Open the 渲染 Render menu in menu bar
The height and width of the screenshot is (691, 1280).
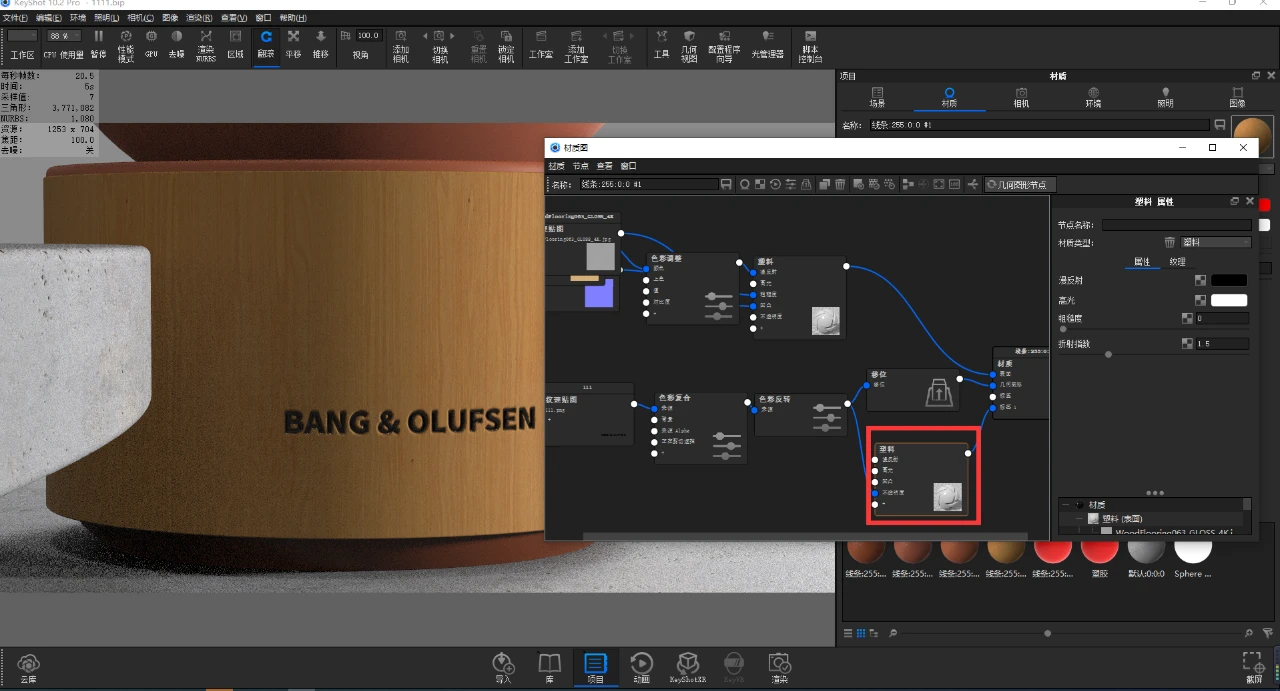(200, 18)
